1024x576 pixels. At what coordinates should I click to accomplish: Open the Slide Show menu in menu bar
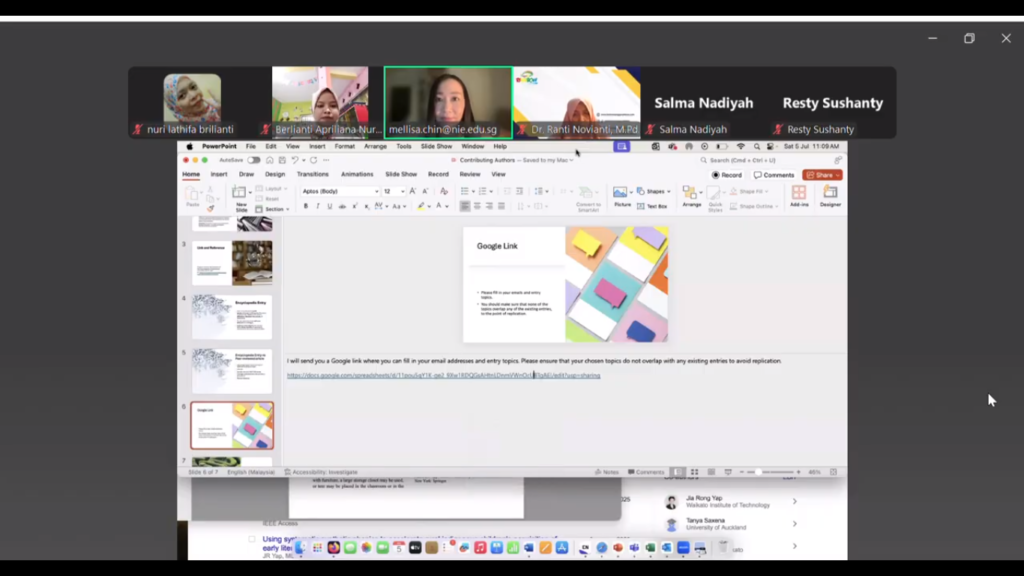436,146
